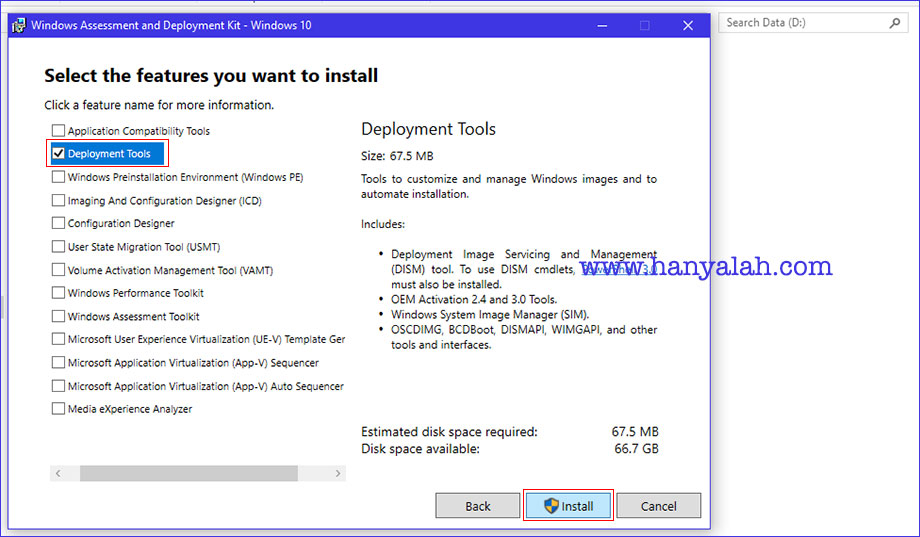Screen dimensions: 920x537
Task: Close the ADK setup window
Action: point(688,25)
